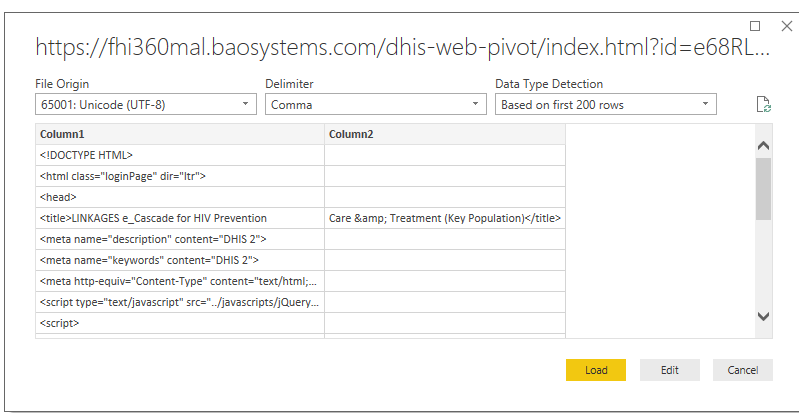Select the <head> cell in Column1
This screenshot has height=413, width=799.
(180, 197)
